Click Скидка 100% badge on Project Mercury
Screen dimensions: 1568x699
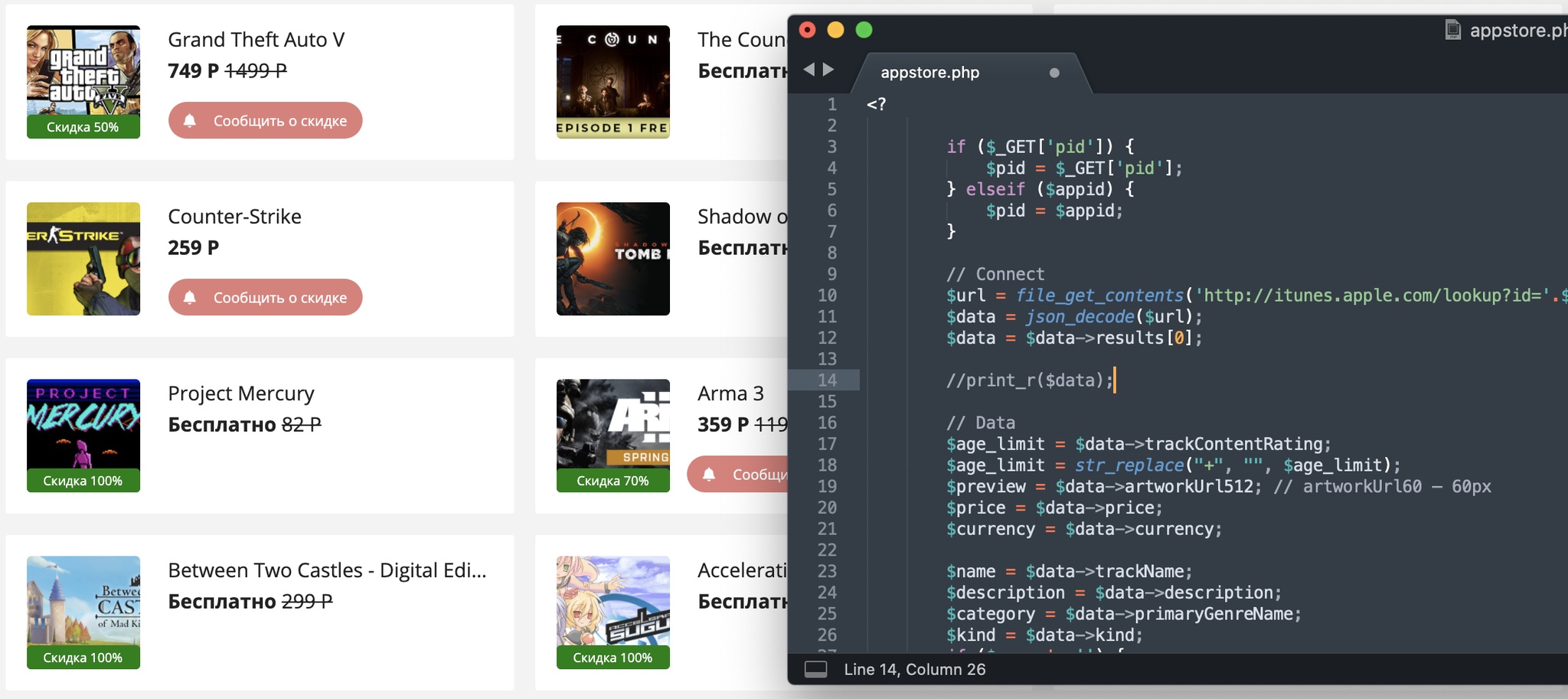tap(83, 481)
